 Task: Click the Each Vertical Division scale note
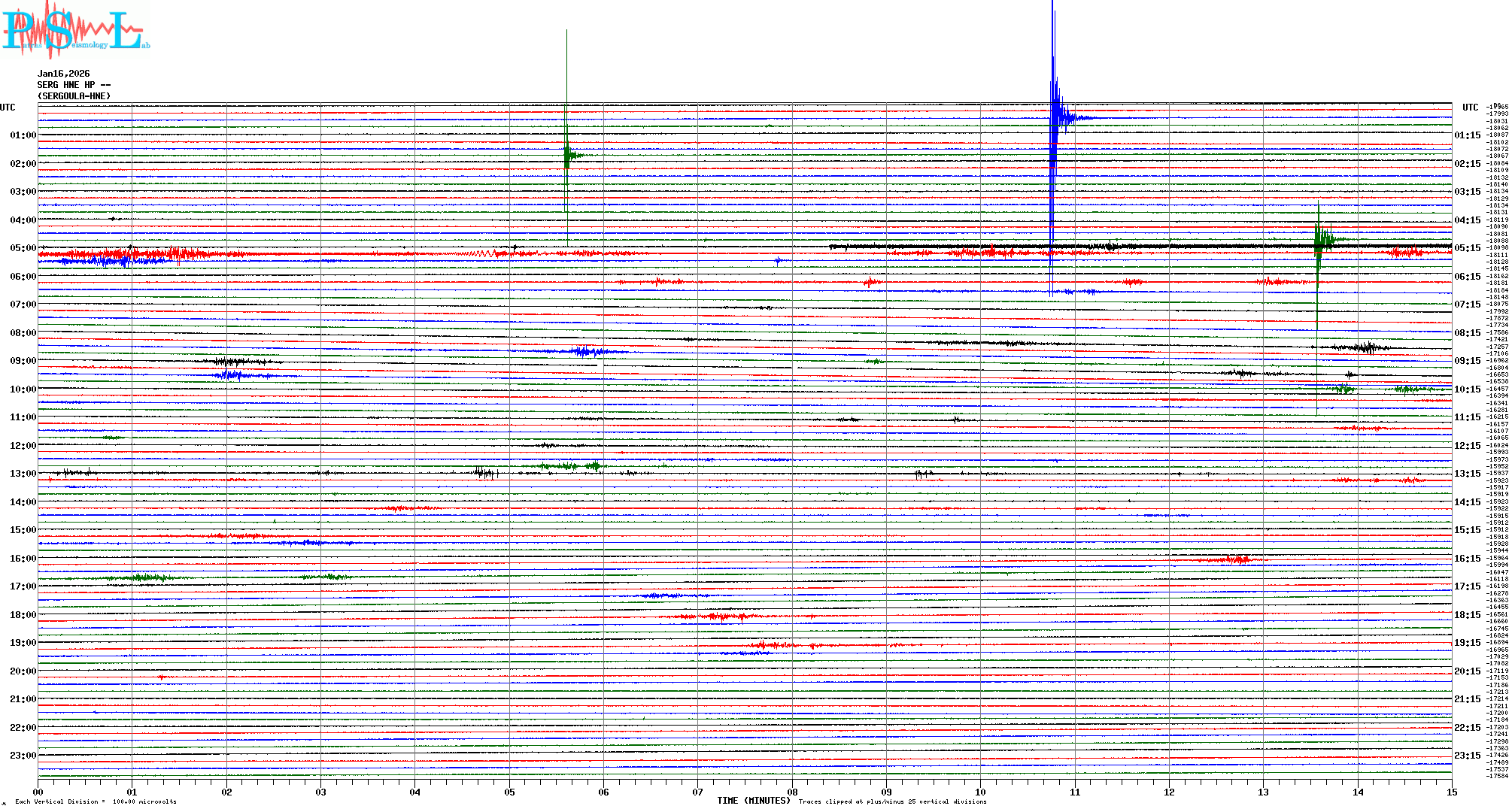click(96, 801)
